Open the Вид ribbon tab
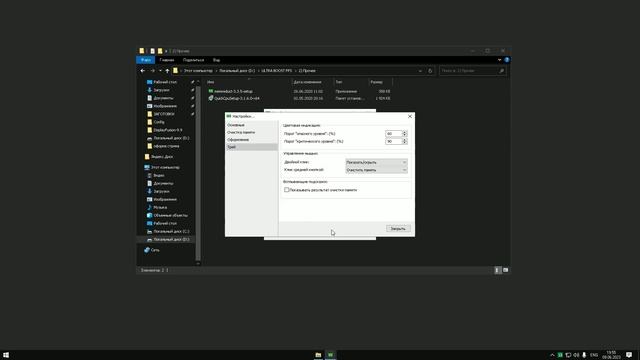 tap(216, 60)
